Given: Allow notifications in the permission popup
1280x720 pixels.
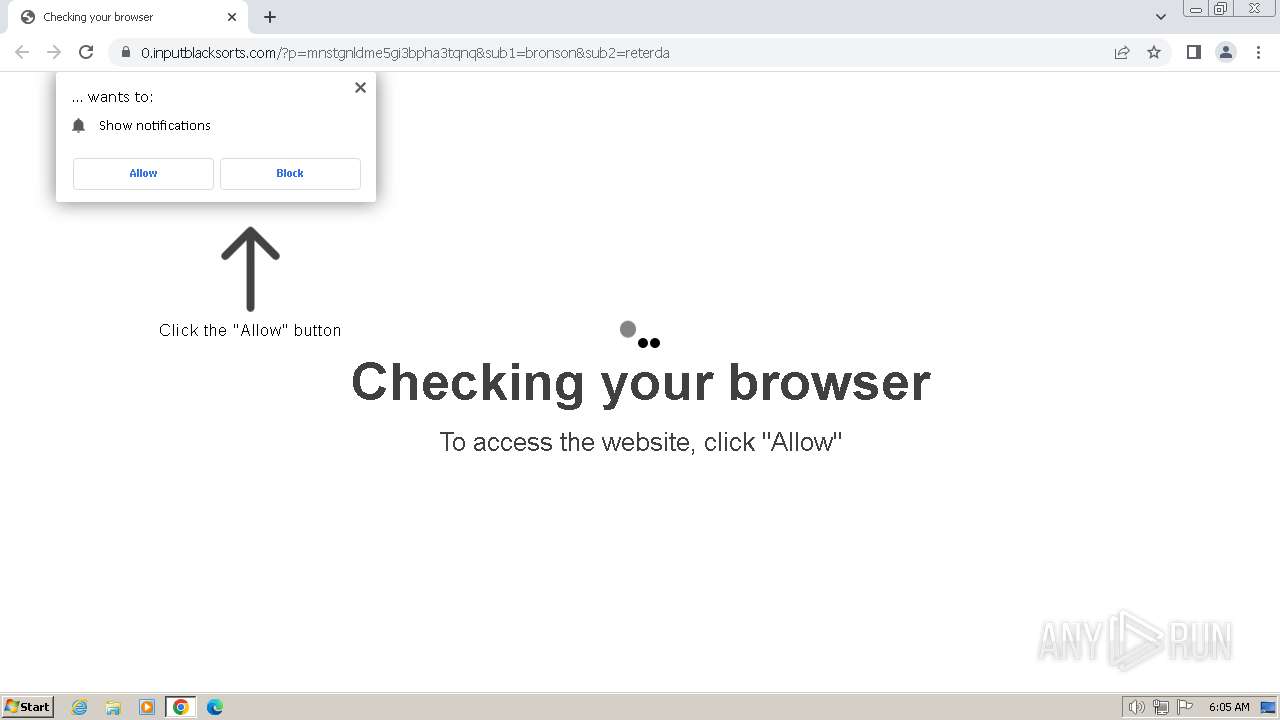Looking at the screenshot, I should point(143,173).
